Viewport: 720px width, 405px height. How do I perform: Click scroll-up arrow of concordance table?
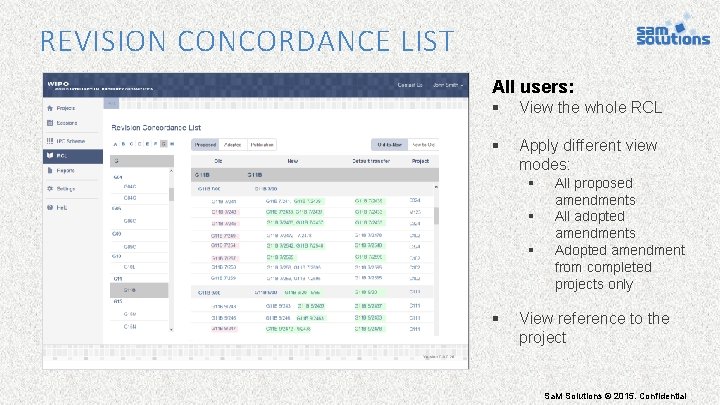click(x=436, y=187)
